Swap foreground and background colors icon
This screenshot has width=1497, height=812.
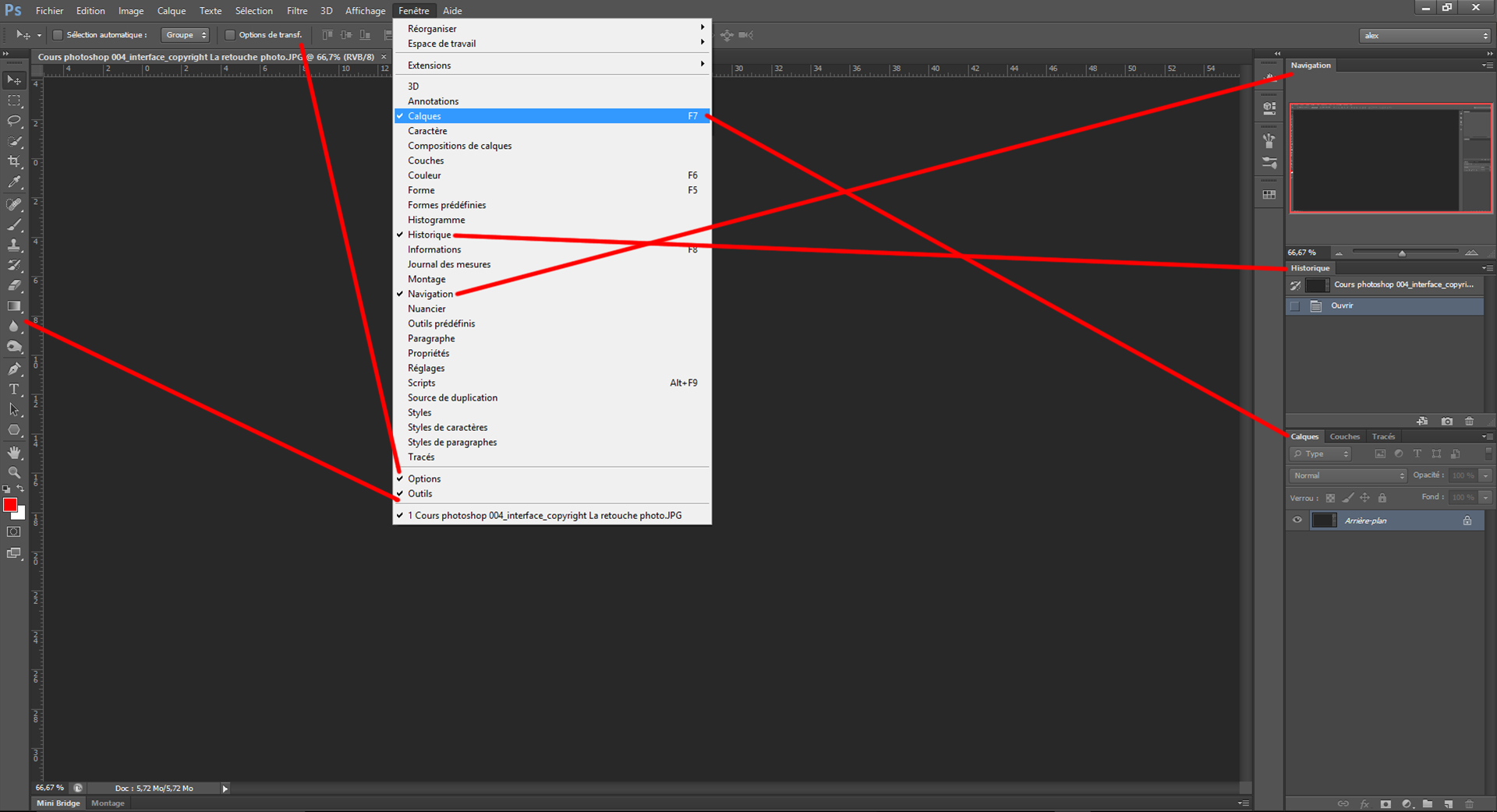[21, 489]
